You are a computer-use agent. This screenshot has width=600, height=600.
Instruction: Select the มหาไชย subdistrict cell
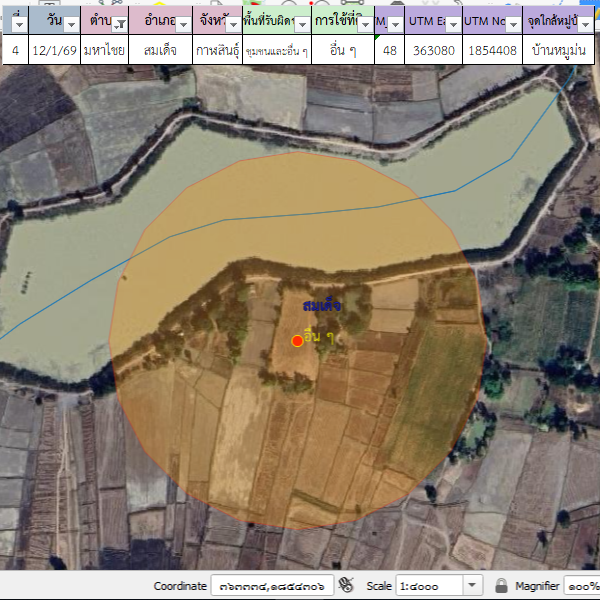[104, 49]
